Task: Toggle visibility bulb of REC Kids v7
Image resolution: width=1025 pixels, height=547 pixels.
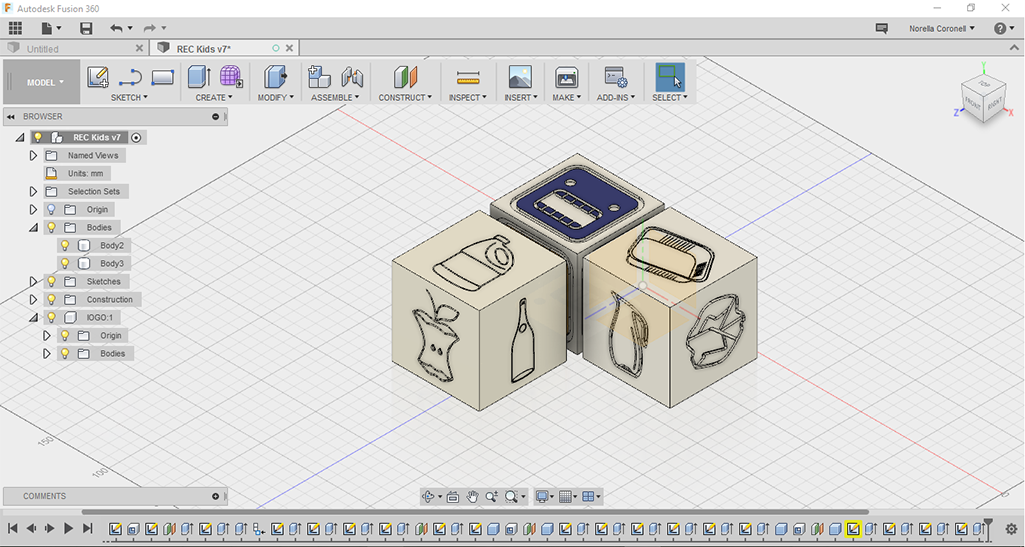Action: (38, 137)
